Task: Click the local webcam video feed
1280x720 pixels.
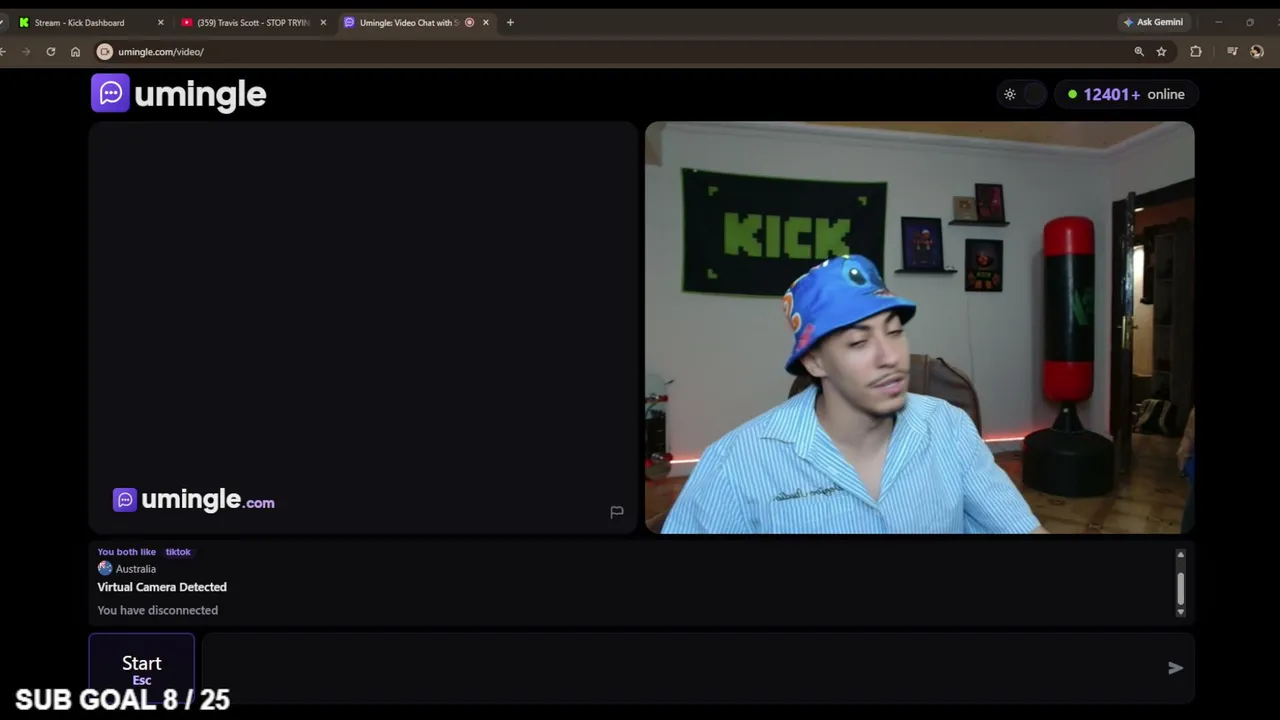Action: pos(920,327)
